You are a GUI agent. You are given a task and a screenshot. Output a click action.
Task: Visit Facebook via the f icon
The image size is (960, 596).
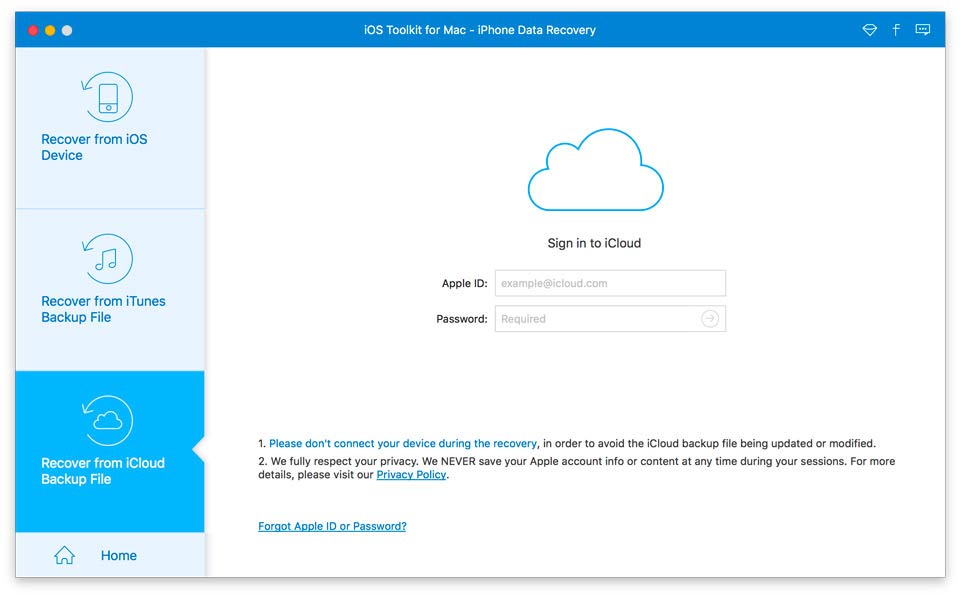[x=896, y=29]
